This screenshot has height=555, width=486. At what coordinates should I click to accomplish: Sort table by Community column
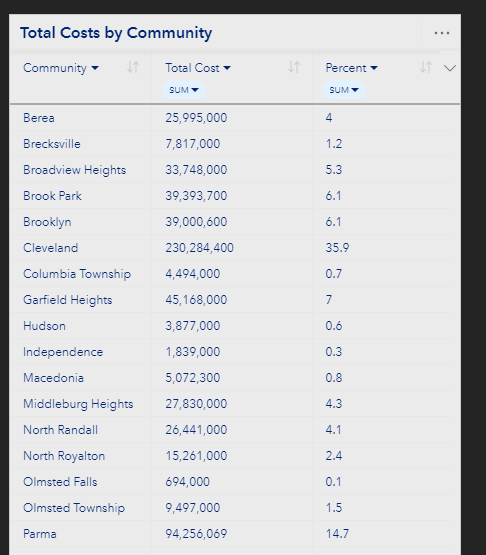[133, 67]
